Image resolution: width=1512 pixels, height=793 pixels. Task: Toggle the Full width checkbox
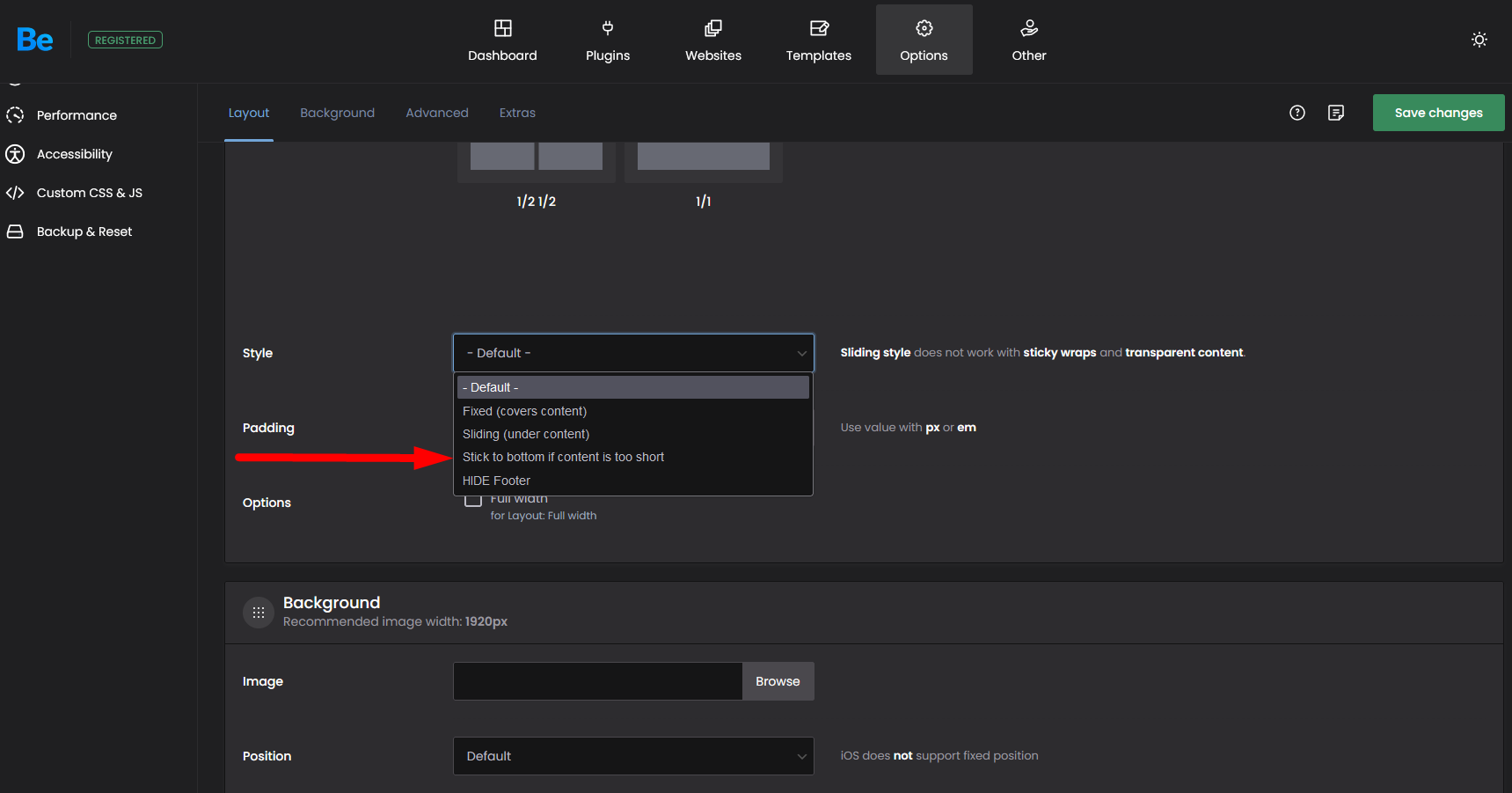[473, 500]
